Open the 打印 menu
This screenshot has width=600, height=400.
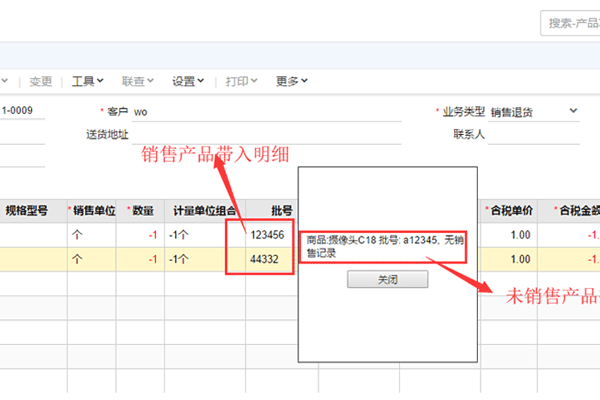point(242,81)
